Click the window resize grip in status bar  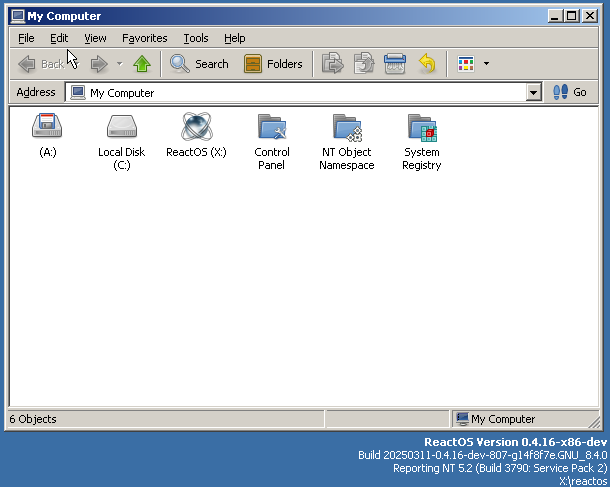point(594,422)
